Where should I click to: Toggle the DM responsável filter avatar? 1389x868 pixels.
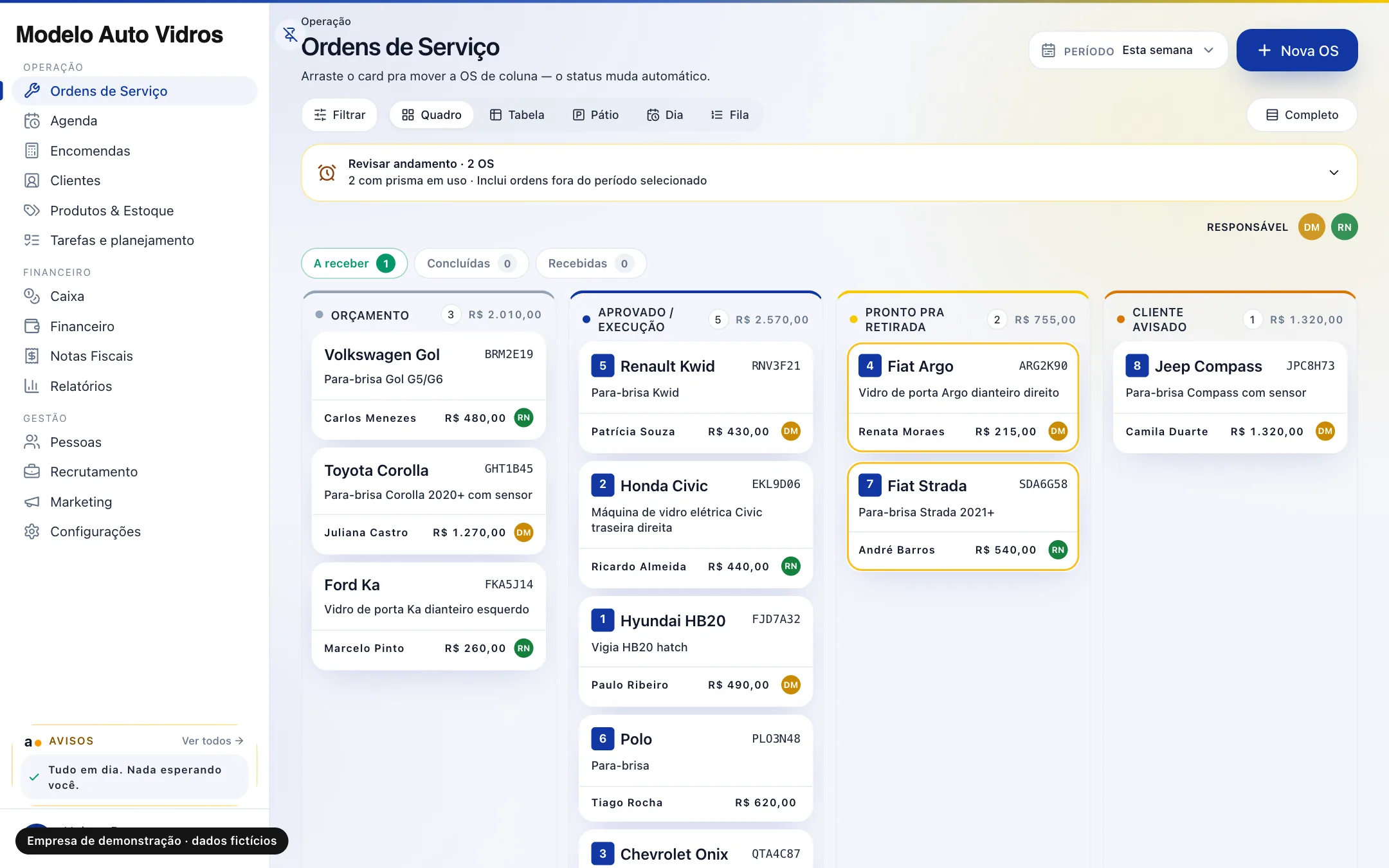[x=1311, y=227]
